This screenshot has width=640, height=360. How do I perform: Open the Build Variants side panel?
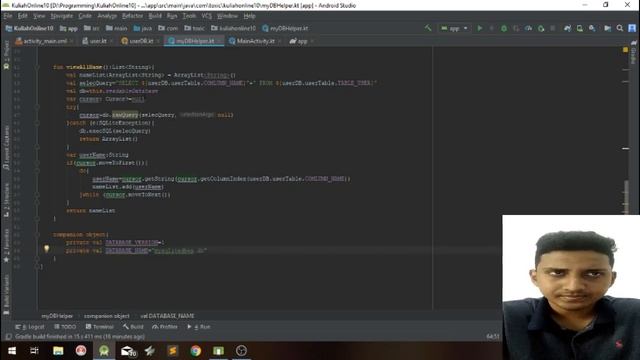(6, 294)
